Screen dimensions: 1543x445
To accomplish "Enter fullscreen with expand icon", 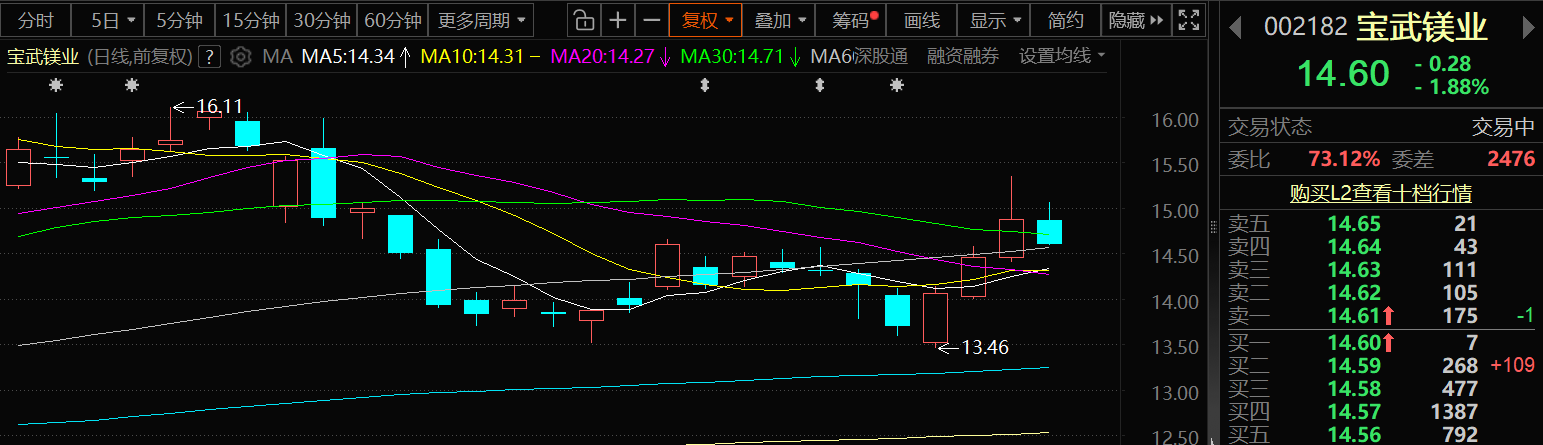I will click(x=1188, y=20).
